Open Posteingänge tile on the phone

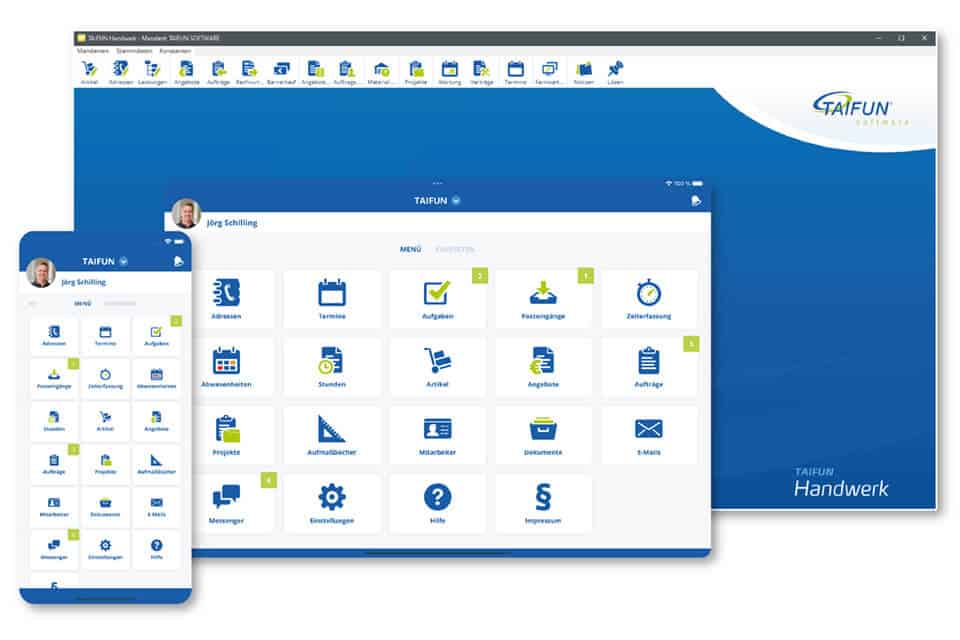[x=54, y=378]
